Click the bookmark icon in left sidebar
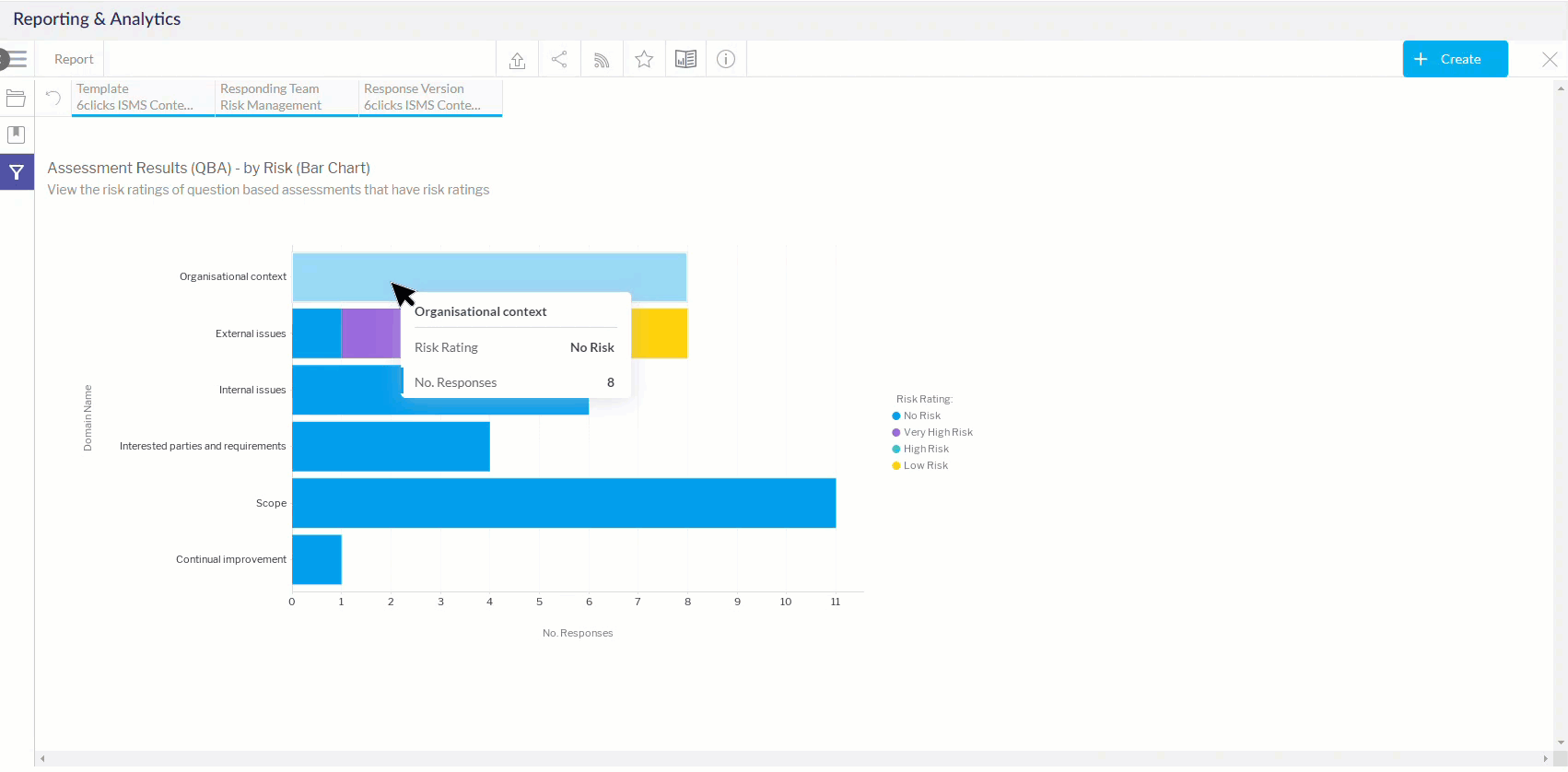The width and height of the screenshot is (1568, 772). (17, 135)
